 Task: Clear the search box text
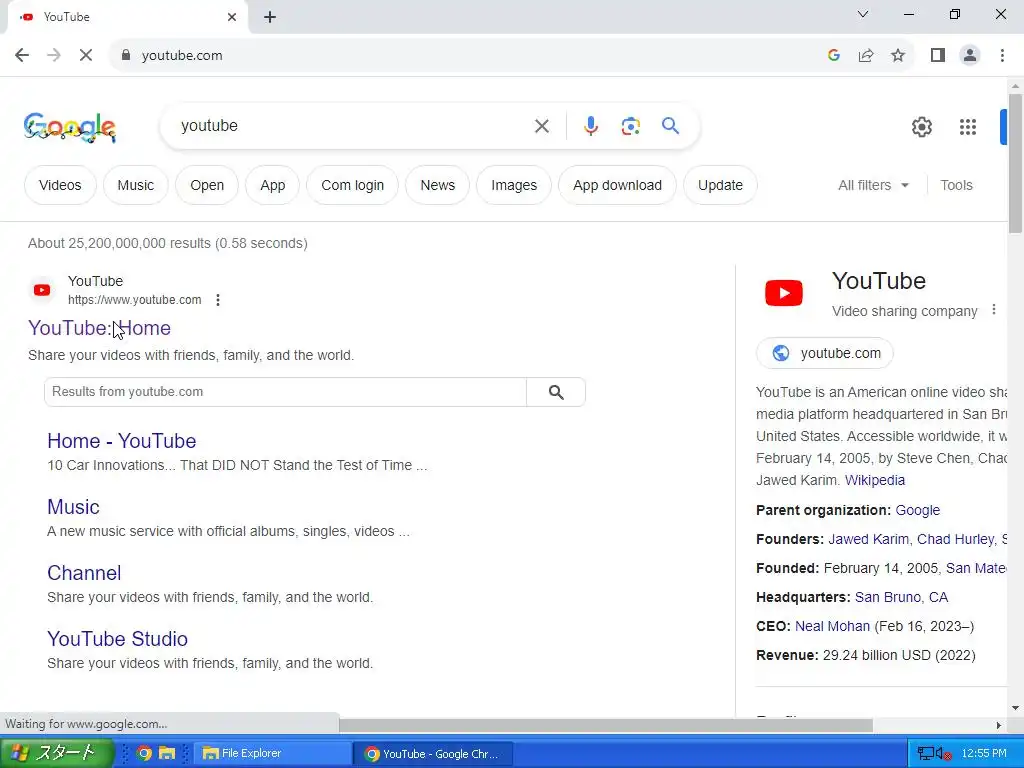tap(541, 126)
